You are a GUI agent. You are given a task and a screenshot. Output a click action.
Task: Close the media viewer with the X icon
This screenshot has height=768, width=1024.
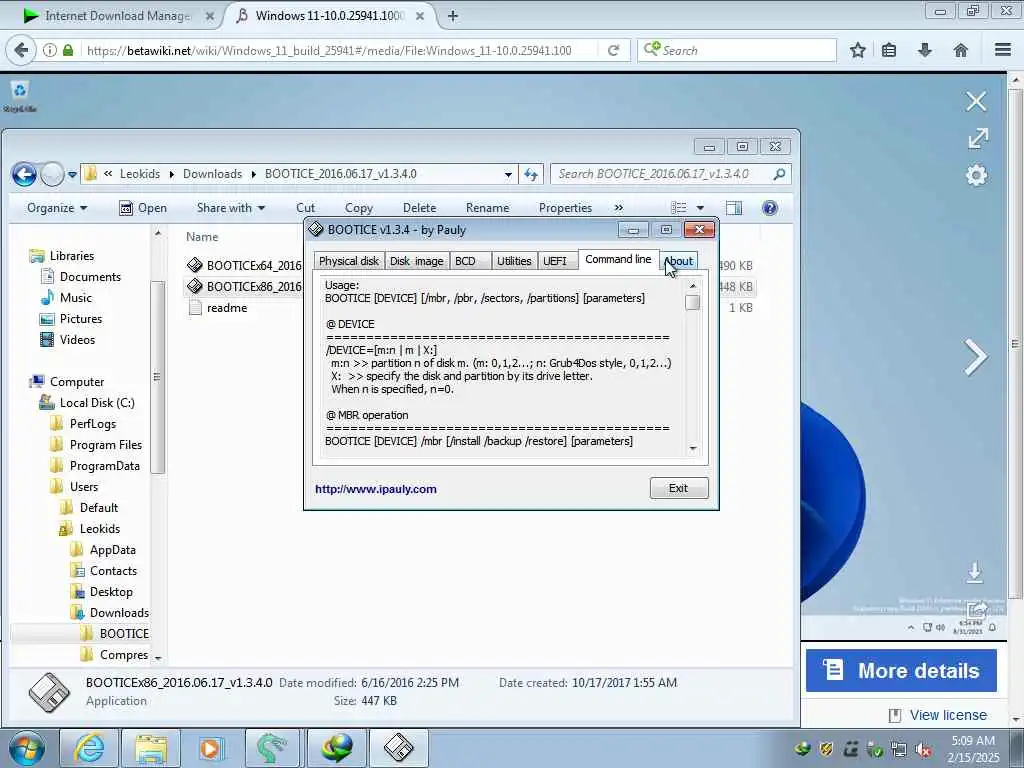pyautogui.click(x=976, y=101)
